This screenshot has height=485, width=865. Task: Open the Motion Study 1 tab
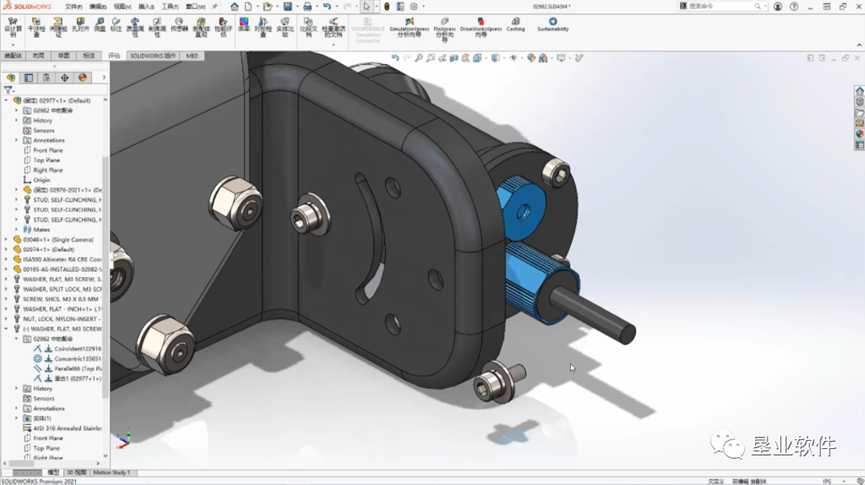tap(112, 472)
